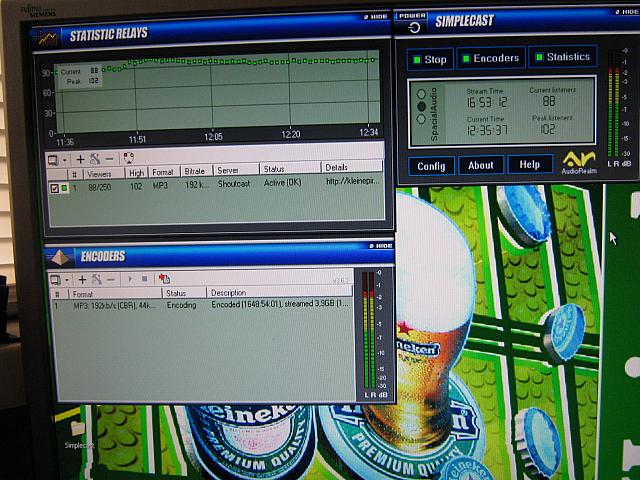This screenshot has width=640, height=480.
Task: Click the Format column header in Encoders
Action: tap(115, 294)
